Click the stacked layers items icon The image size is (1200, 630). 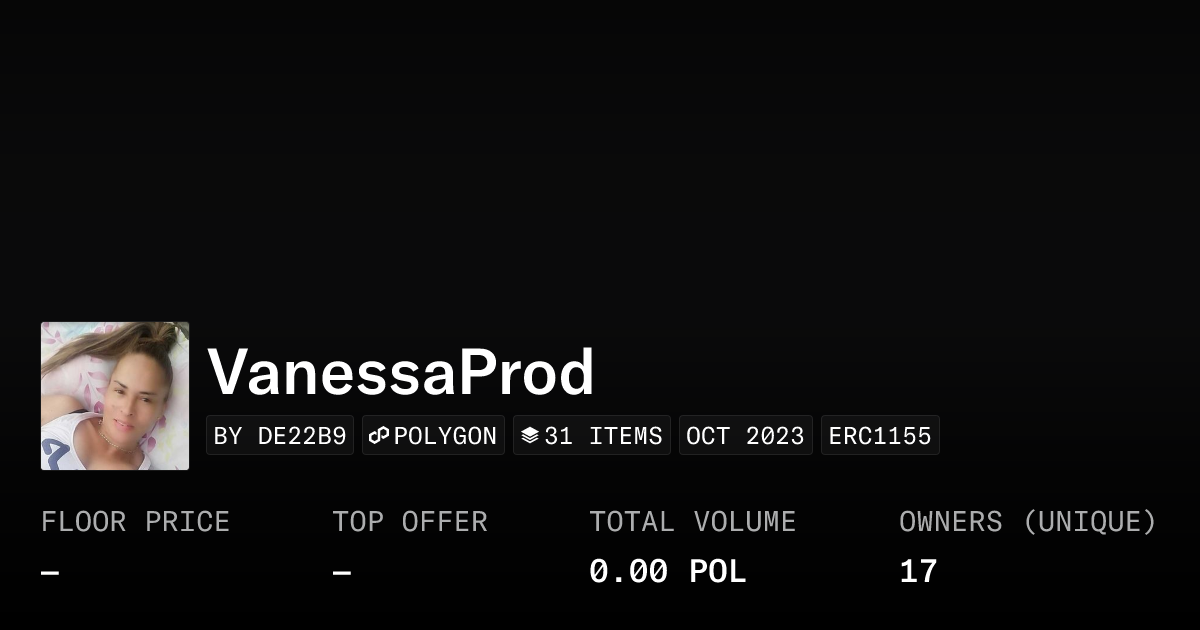[x=530, y=436]
